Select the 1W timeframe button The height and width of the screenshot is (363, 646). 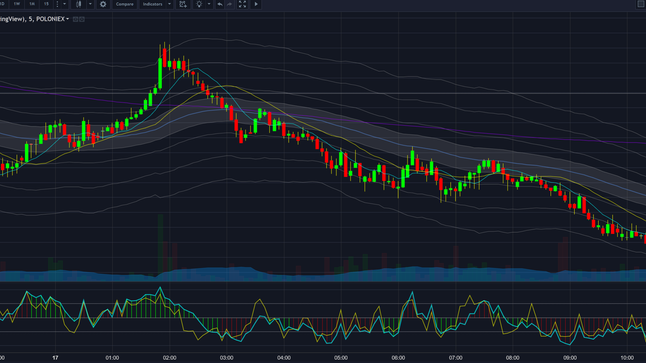pos(17,4)
